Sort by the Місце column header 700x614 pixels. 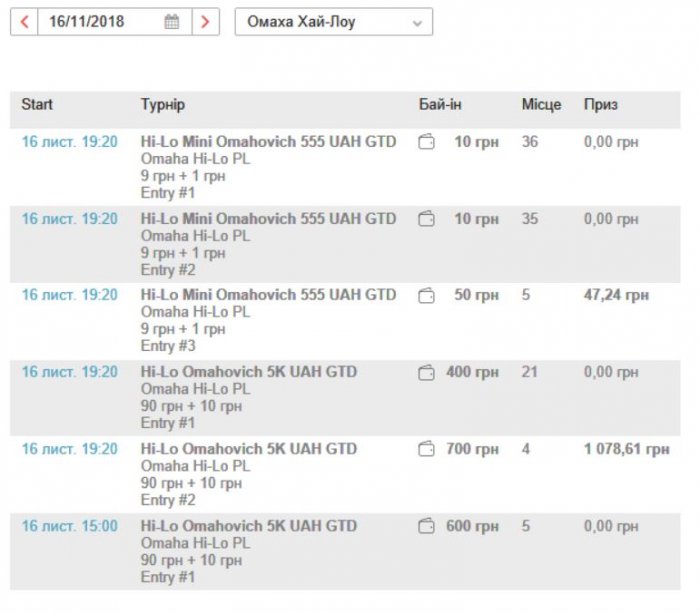tap(541, 104)
